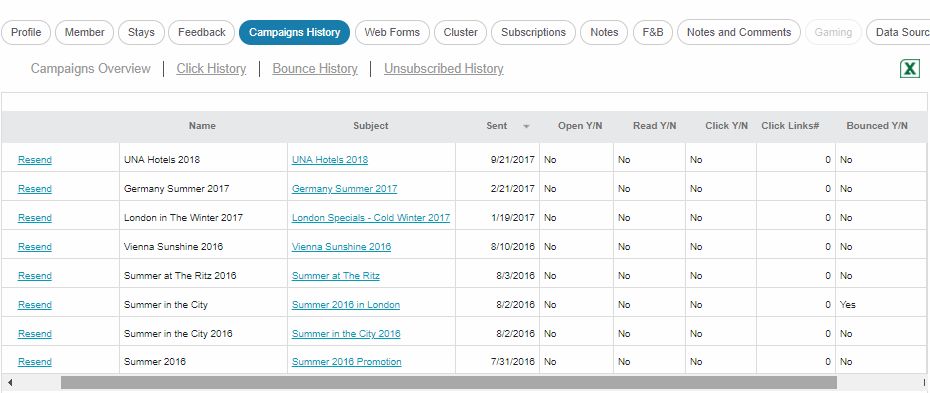
Task: Open the Stays tab
Action: (141, 33)
